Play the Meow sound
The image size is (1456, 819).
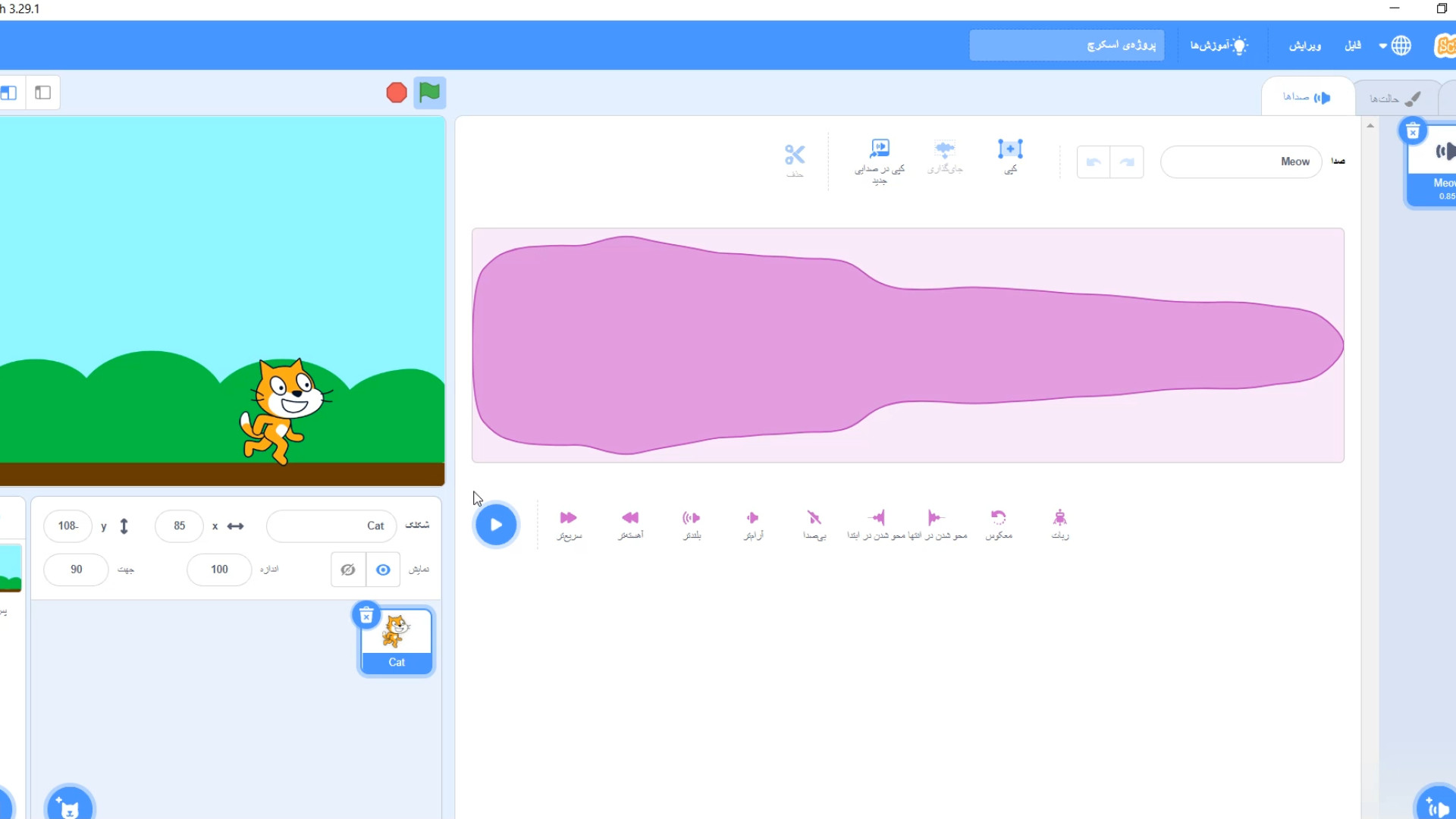click(496, 525)
